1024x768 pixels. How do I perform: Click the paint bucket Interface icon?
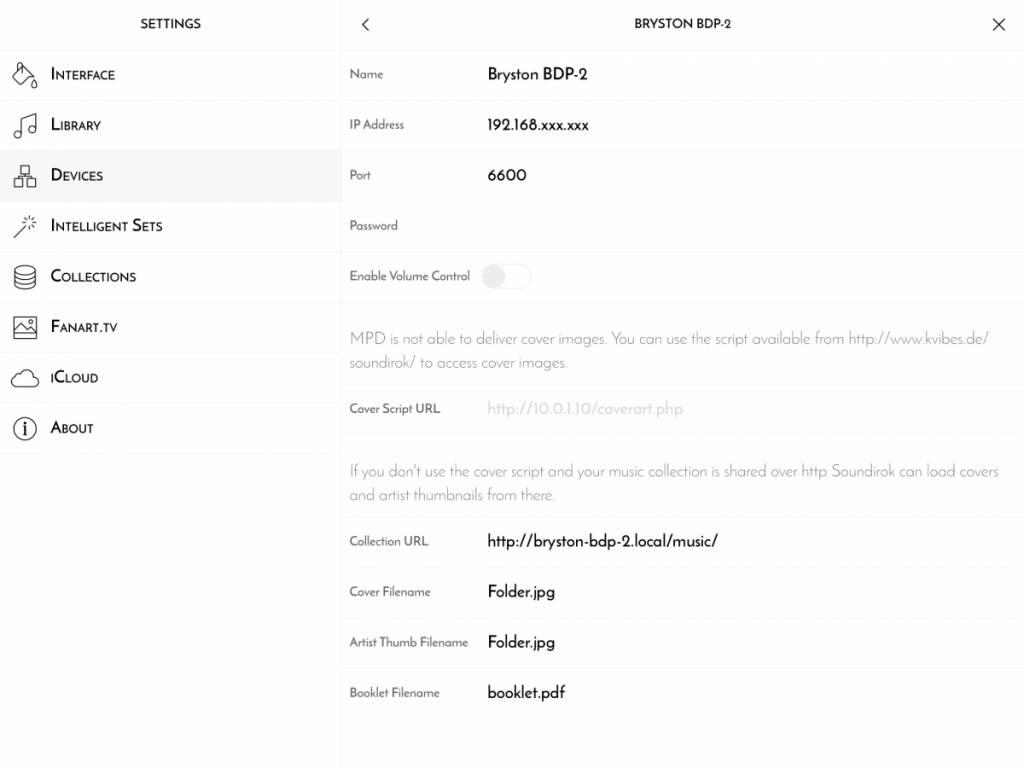25,75
